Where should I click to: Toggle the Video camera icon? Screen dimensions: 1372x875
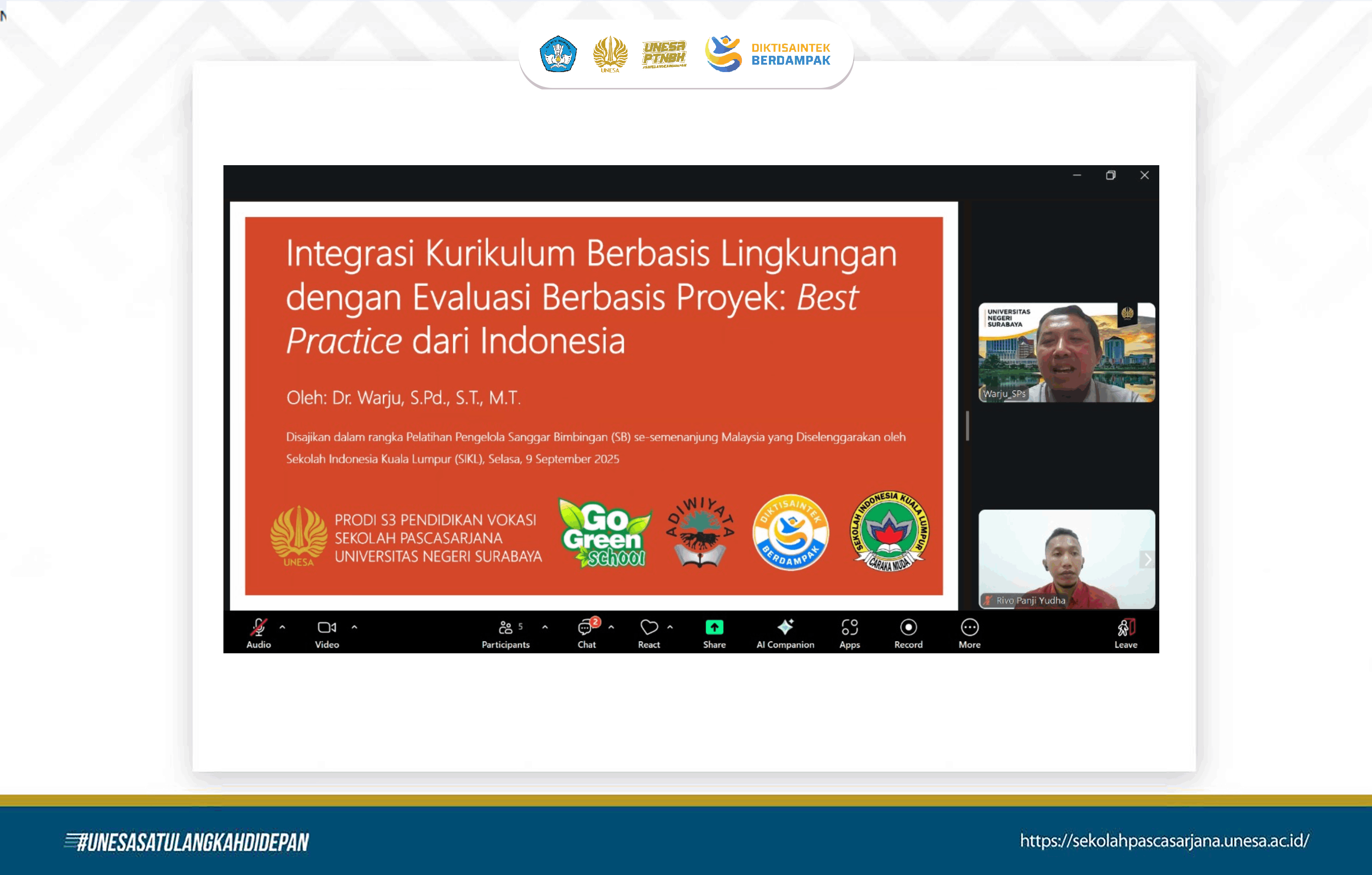pyautogui.click(x=326, y=627)
